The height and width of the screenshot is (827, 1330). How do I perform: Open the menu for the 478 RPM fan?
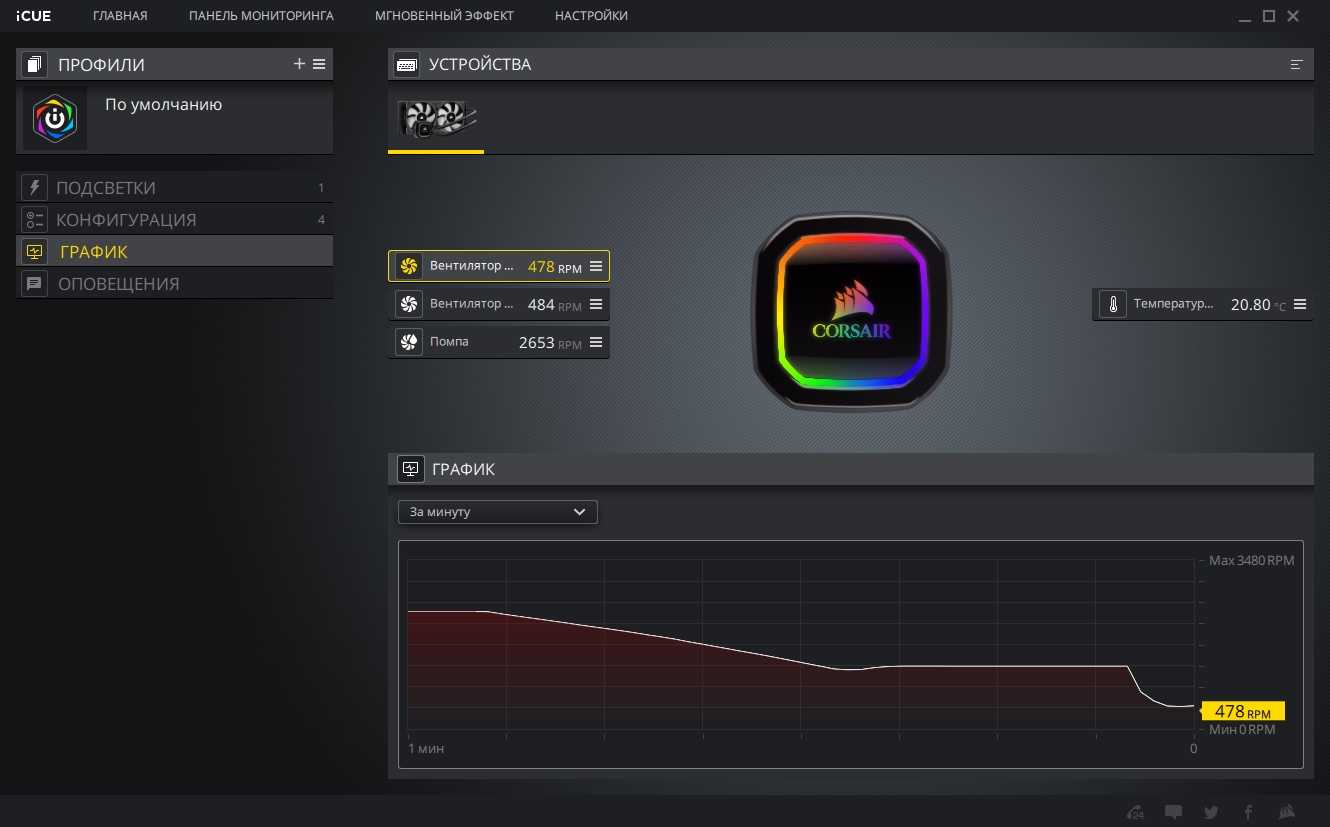tap(596, 266)
